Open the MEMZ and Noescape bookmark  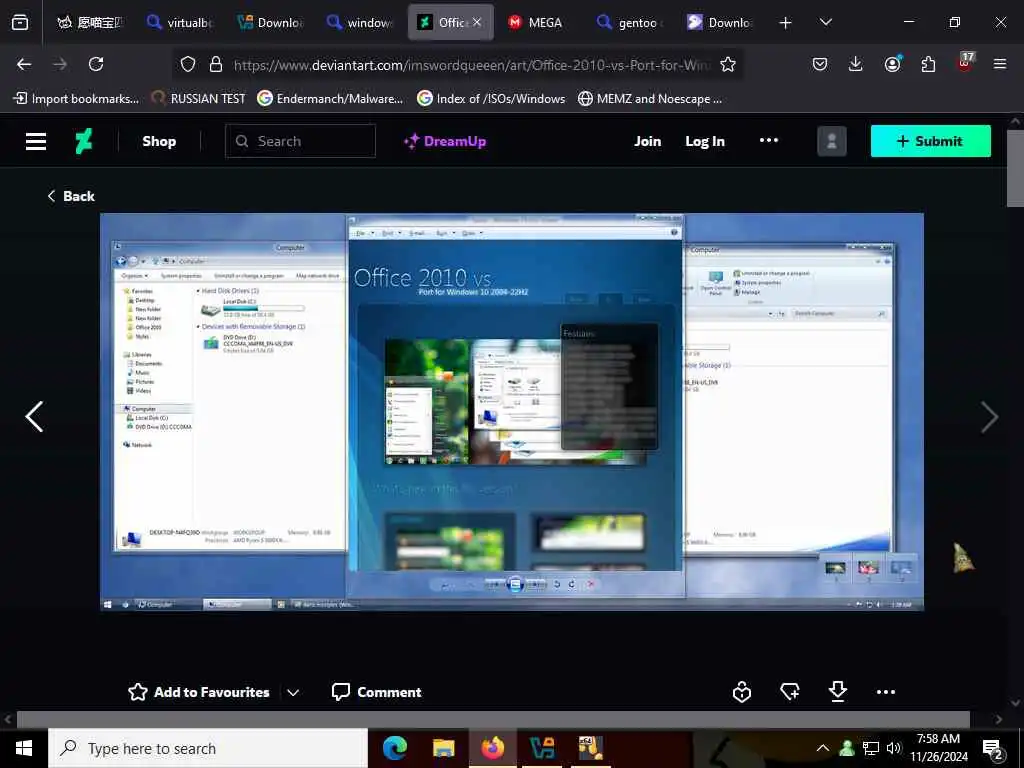[650, 99]
